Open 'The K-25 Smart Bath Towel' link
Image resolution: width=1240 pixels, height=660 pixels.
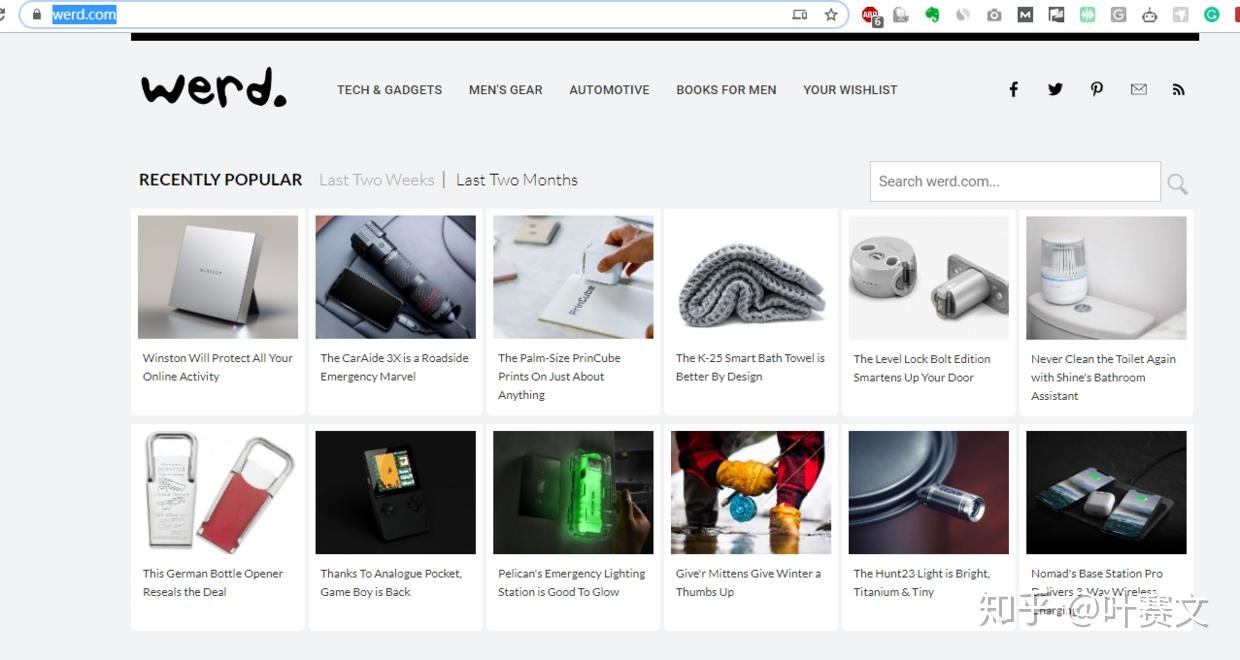click(x=750, y=367)
